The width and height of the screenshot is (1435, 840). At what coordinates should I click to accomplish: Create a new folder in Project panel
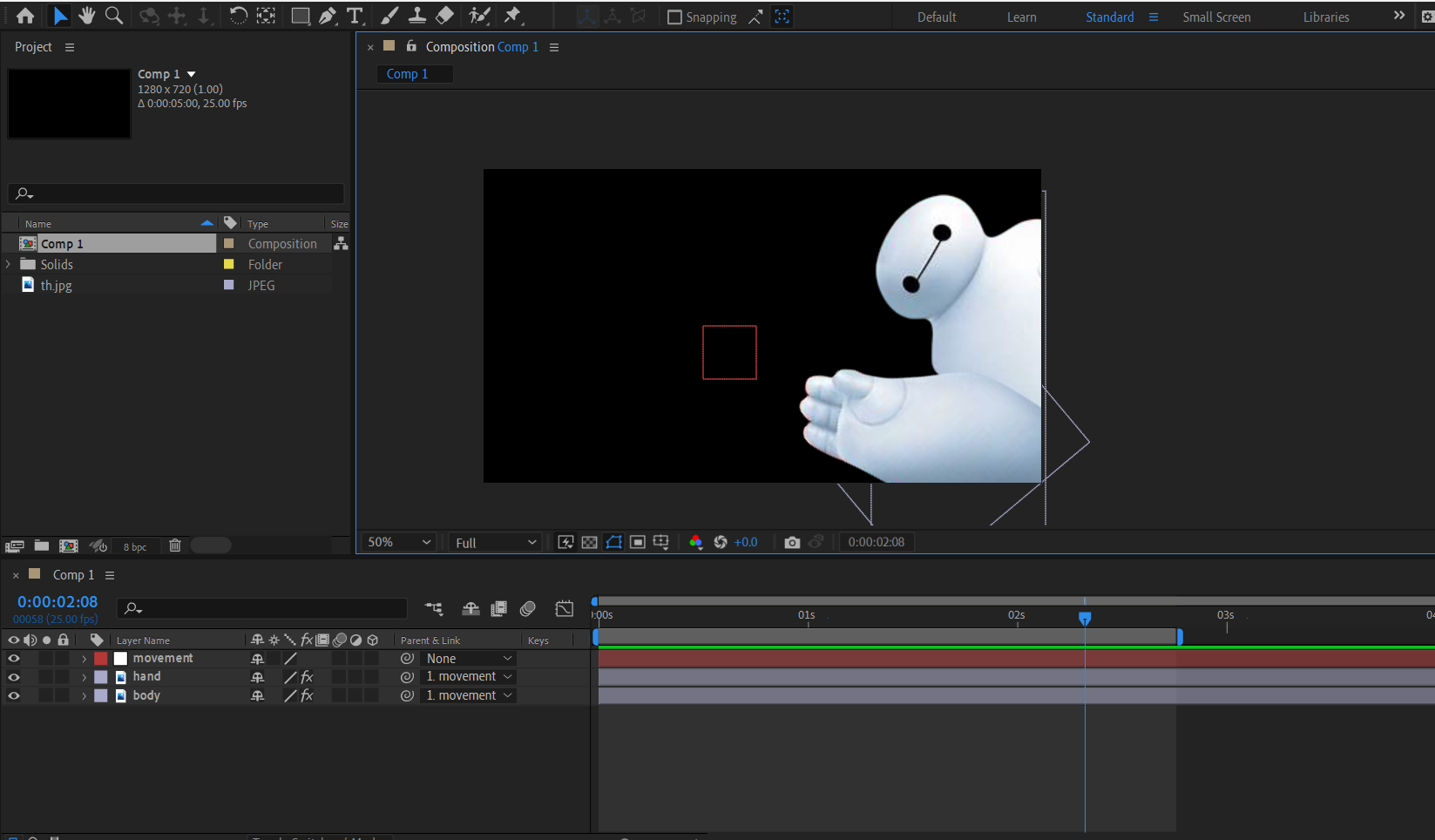(x=41, y=545)
